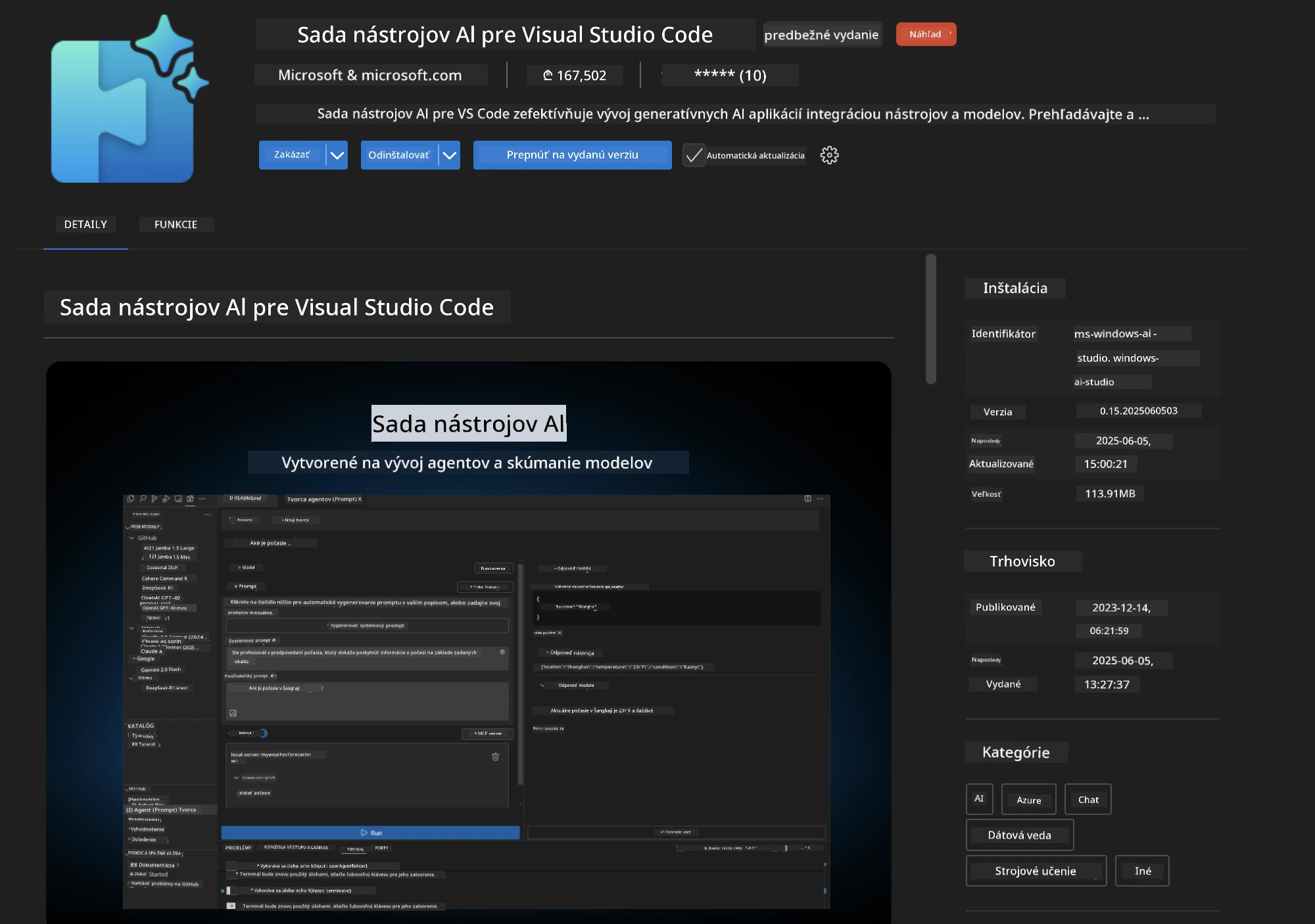1315x924 pixels.
Task: Collapse the tool list chevron under local-server
Action: pos(237,777)
